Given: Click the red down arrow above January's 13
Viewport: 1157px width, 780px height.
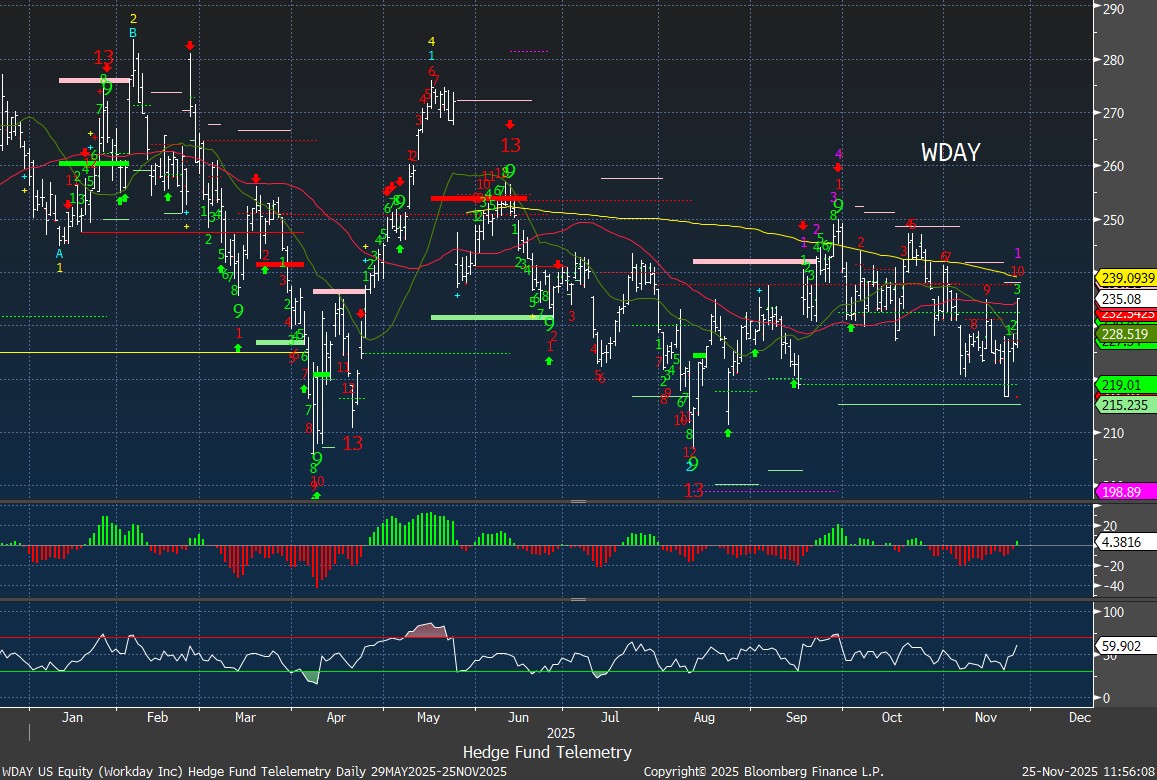Looking at the screenshot, I should [x=107, y=67].
